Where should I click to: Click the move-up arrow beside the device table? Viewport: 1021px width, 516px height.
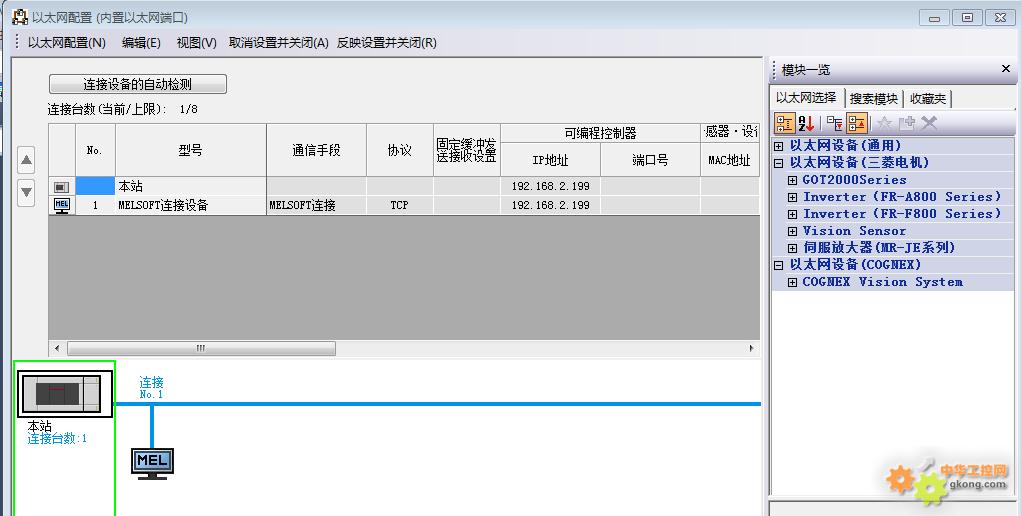click(x=26, y=160)
